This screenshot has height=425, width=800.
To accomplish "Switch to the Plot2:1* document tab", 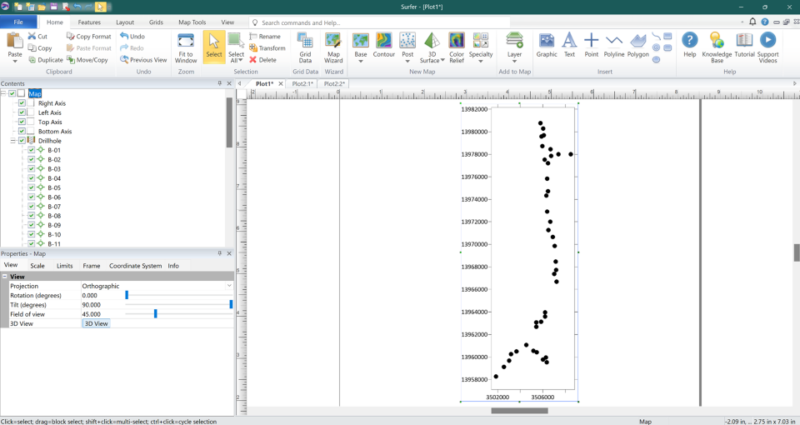I will [x=302, y=84].
